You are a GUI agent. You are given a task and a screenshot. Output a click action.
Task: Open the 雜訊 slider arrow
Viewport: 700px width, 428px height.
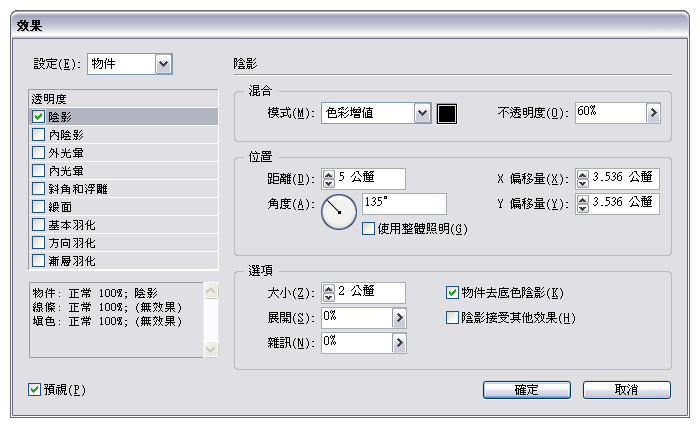[x=399, y=343]
